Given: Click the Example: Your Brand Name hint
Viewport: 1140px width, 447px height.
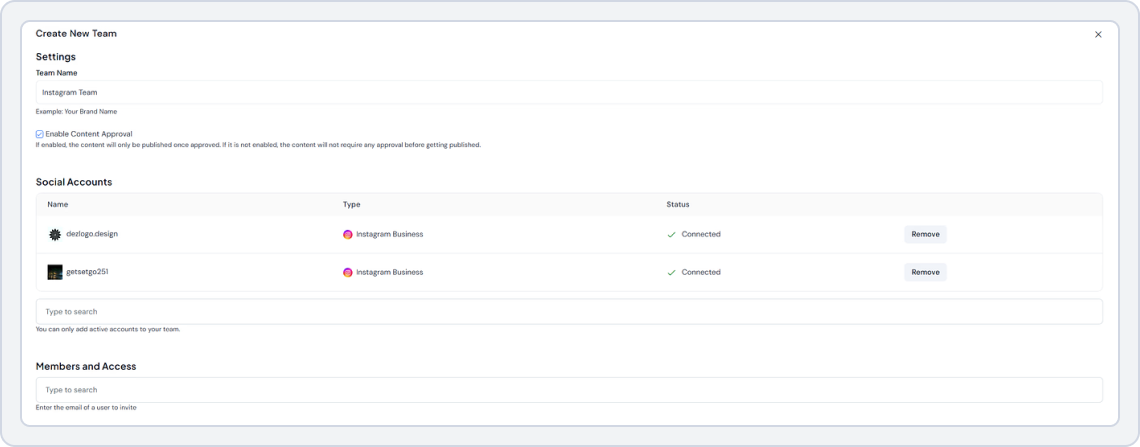Looking at the screenshot, I should tap(76, 112).
